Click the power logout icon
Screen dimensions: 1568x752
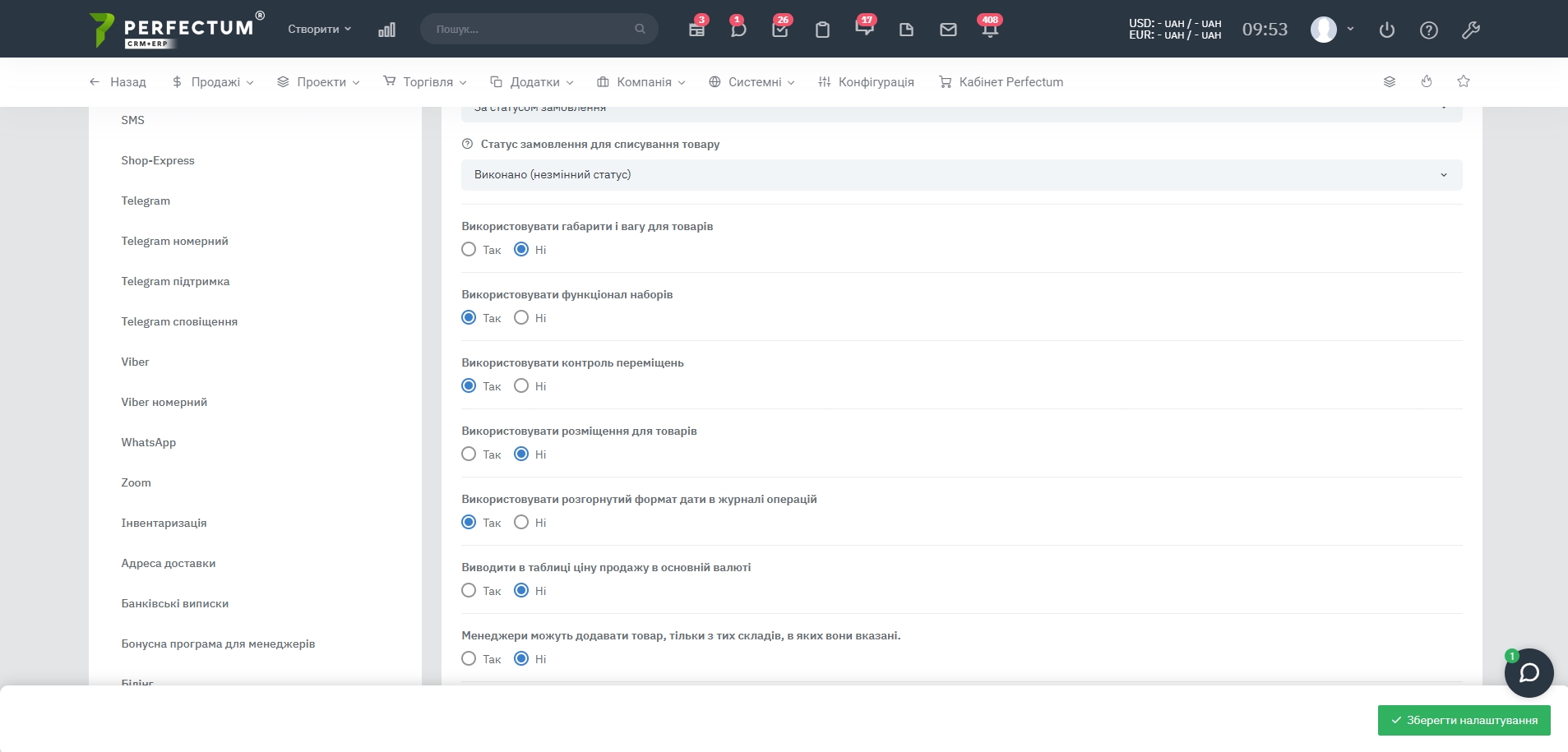click(1386, 30)
